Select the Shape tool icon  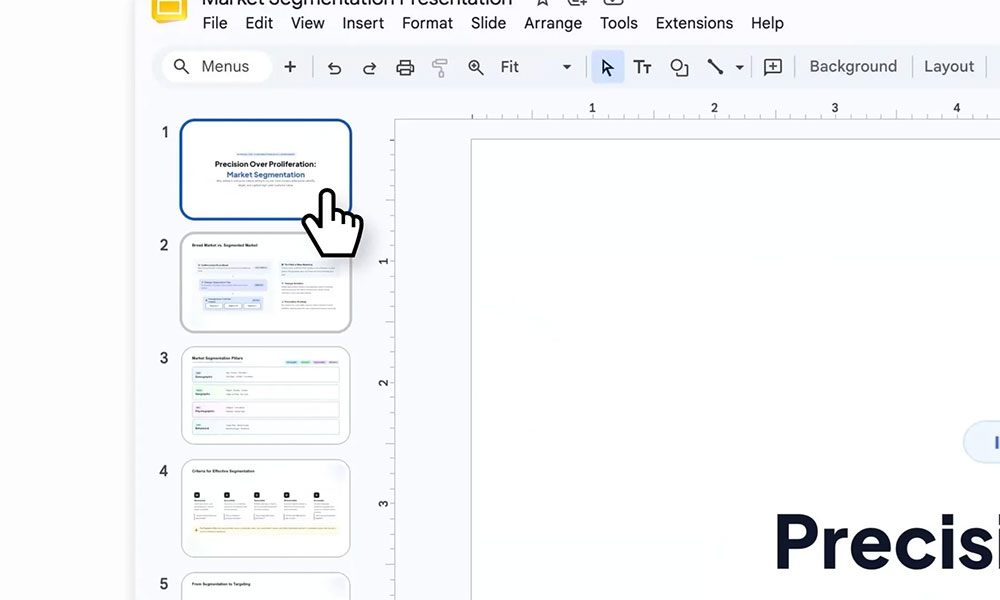coord(679,67)
